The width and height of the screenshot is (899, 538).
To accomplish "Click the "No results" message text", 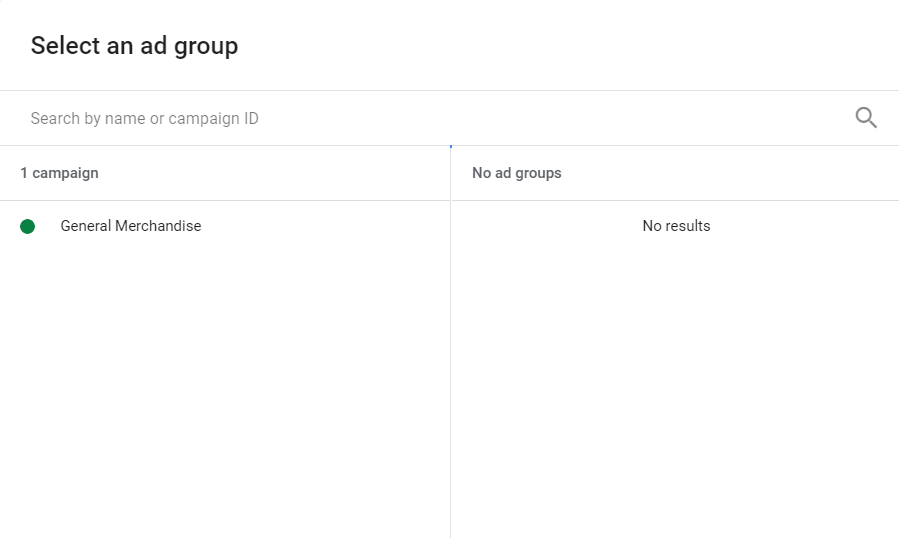I will coord(676,226).
